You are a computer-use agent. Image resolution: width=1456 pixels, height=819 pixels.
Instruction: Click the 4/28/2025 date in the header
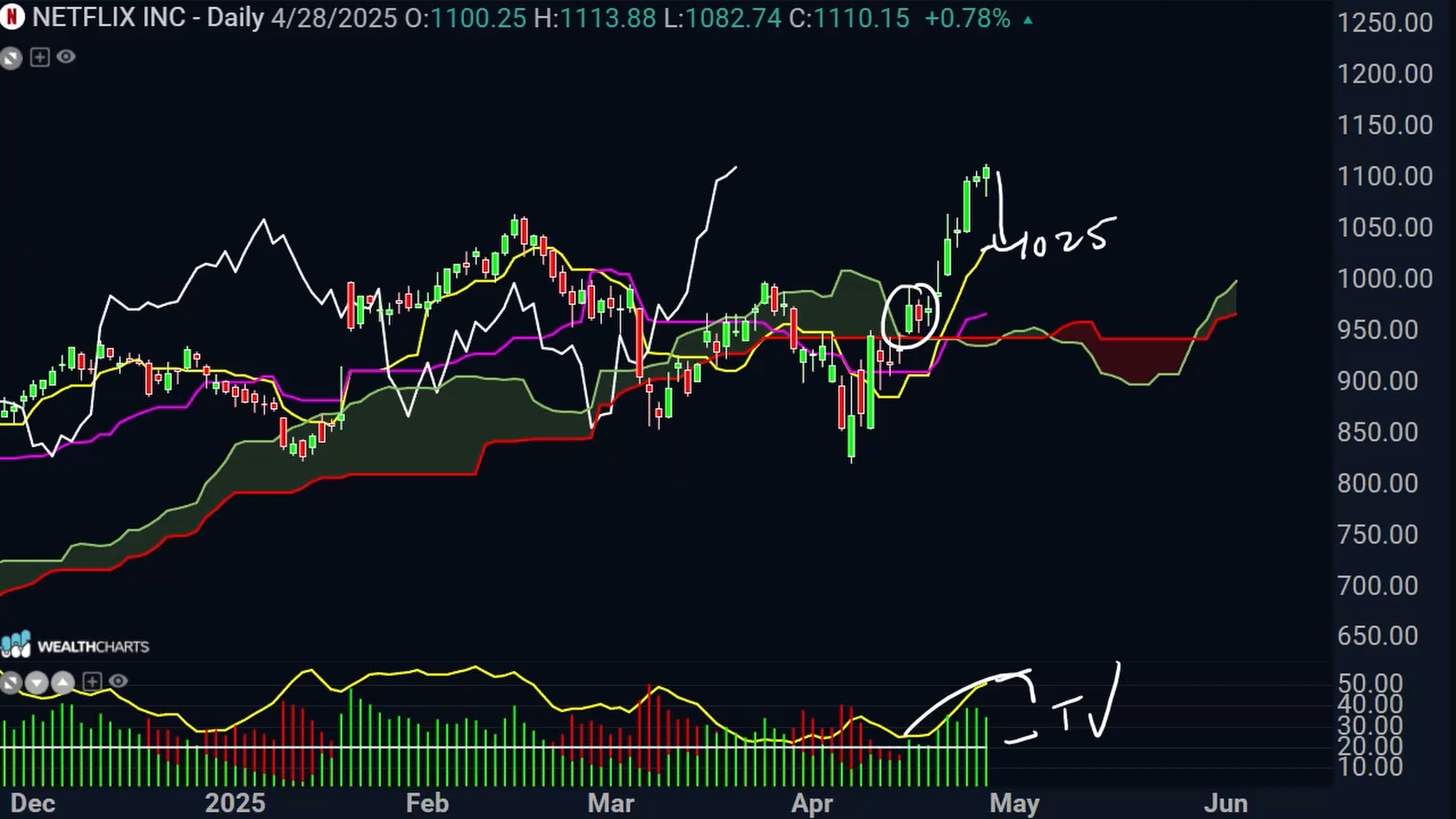pos(334,17)
